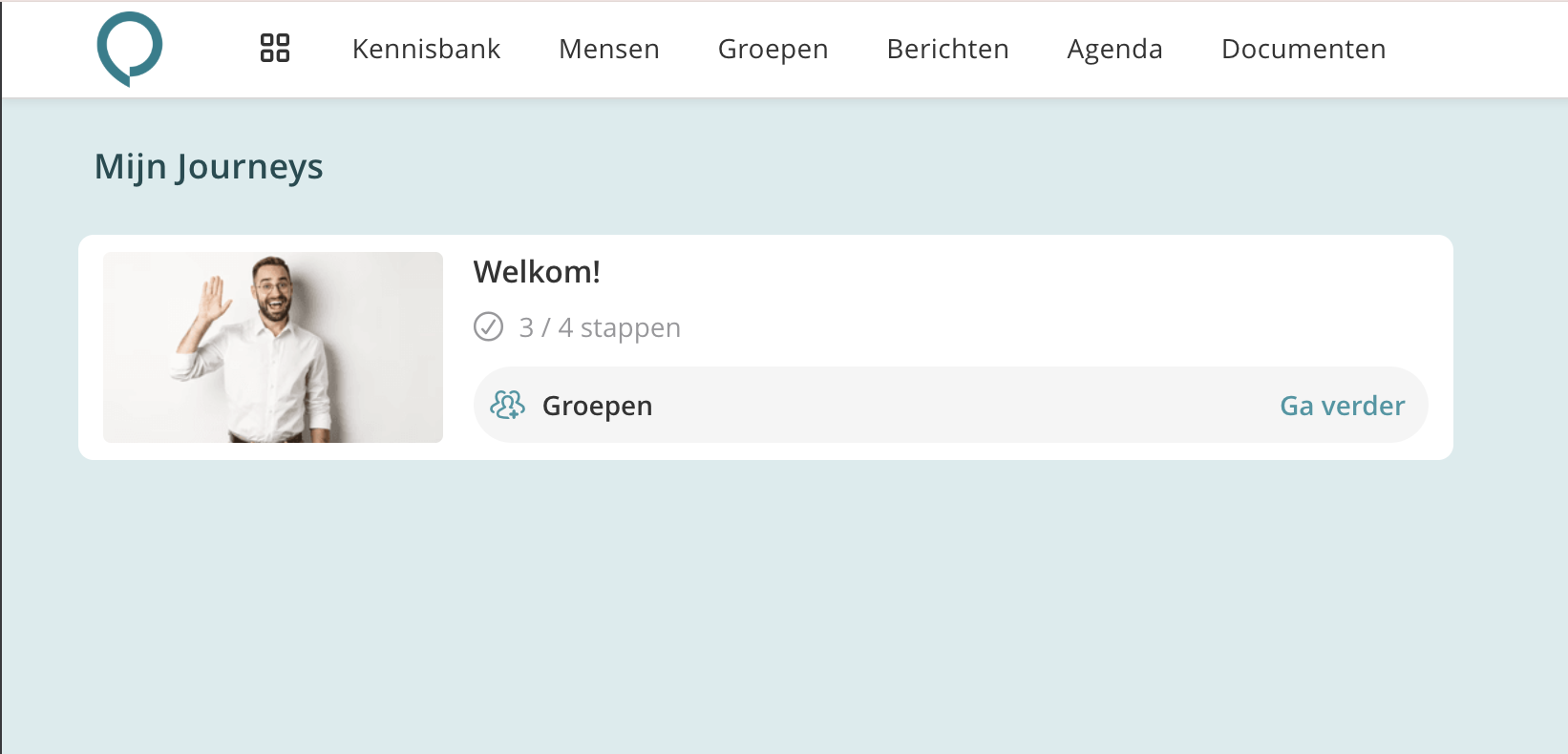Open the Documenten navigation item
This screenshot has height=754, width=1568.
pos(1303,49)
